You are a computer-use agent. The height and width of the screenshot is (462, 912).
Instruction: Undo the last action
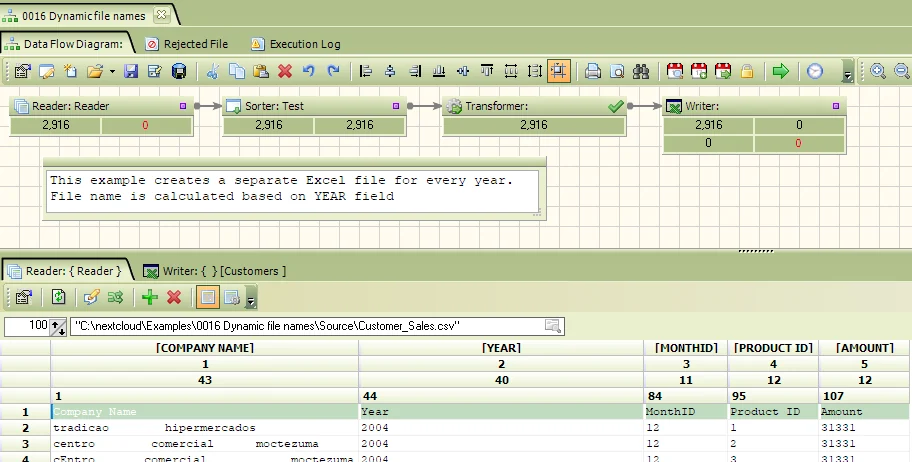tap(309, 71)
